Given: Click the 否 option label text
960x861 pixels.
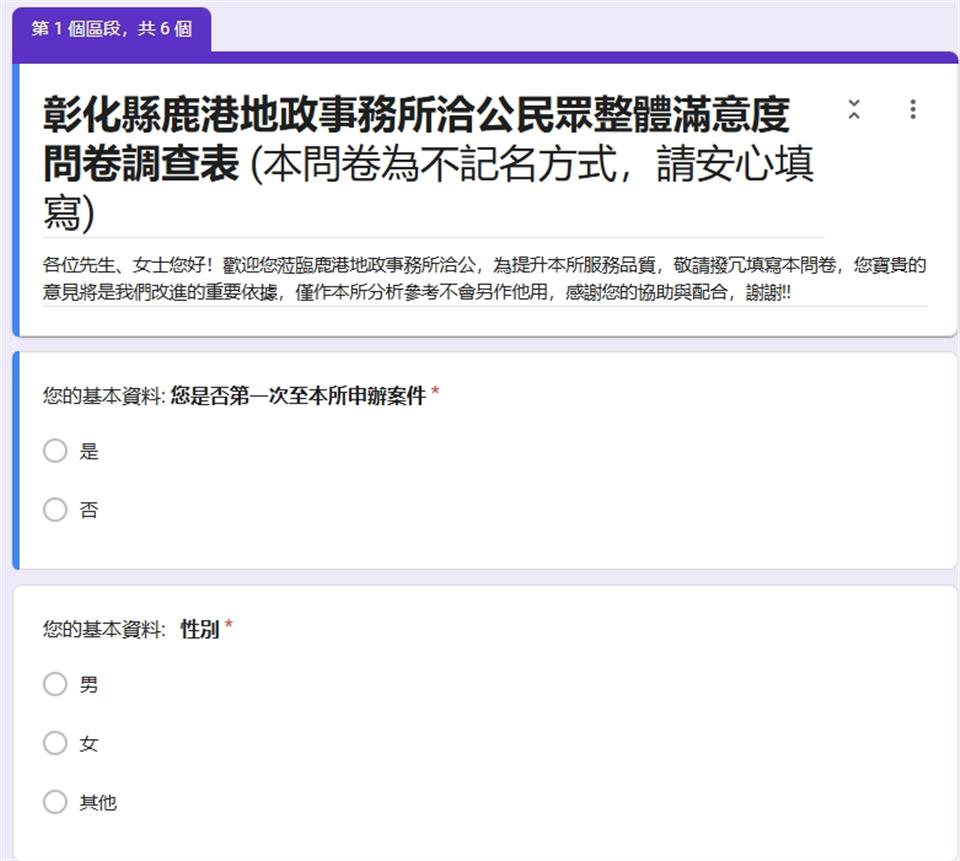Looking at the screenshot, I should pyautogui.click(x=89, y=510).
